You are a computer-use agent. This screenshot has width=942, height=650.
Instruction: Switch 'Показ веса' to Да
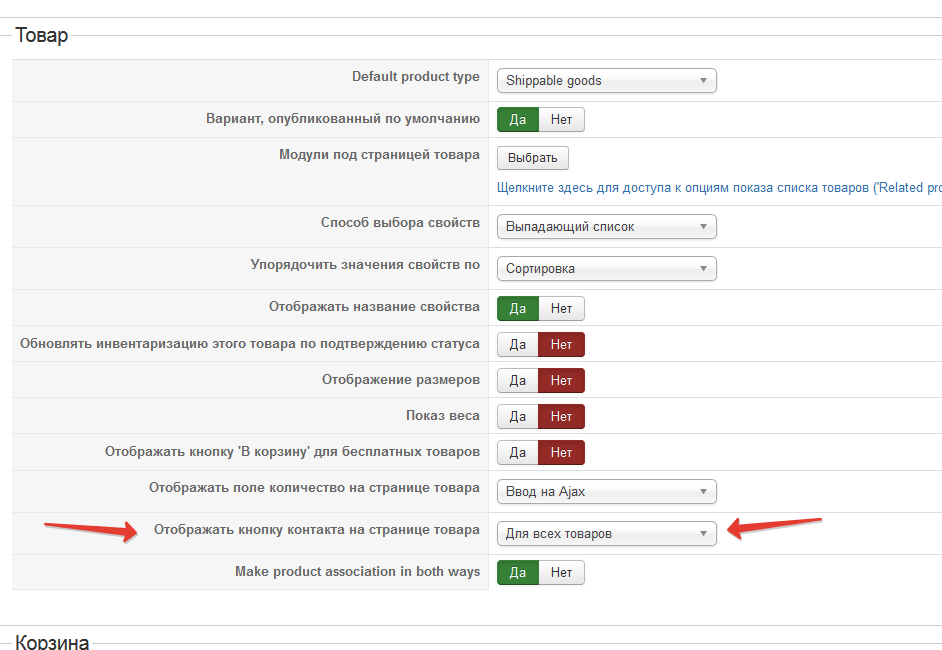point(518,416)
